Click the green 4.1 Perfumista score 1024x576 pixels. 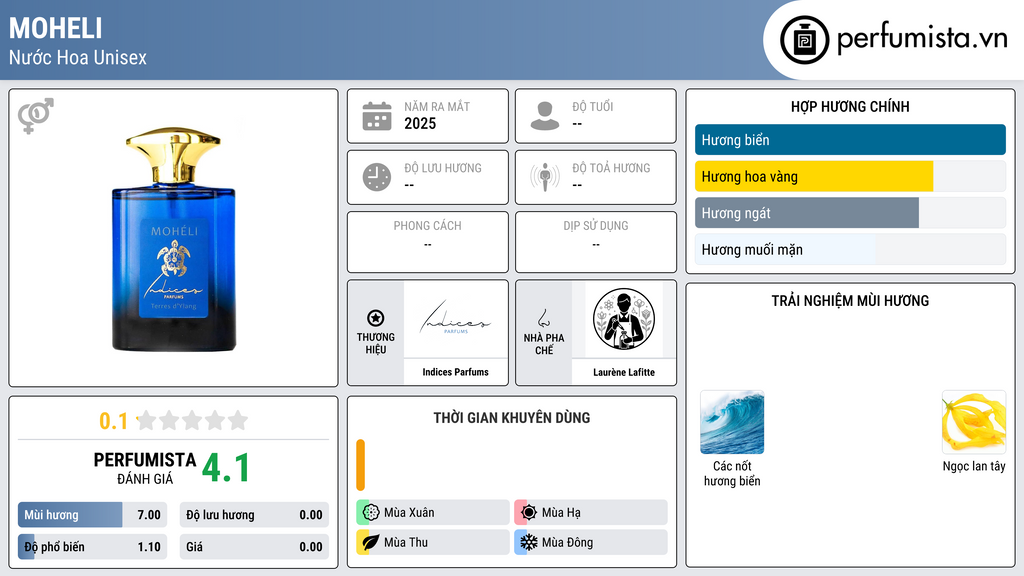coord(226,468)
